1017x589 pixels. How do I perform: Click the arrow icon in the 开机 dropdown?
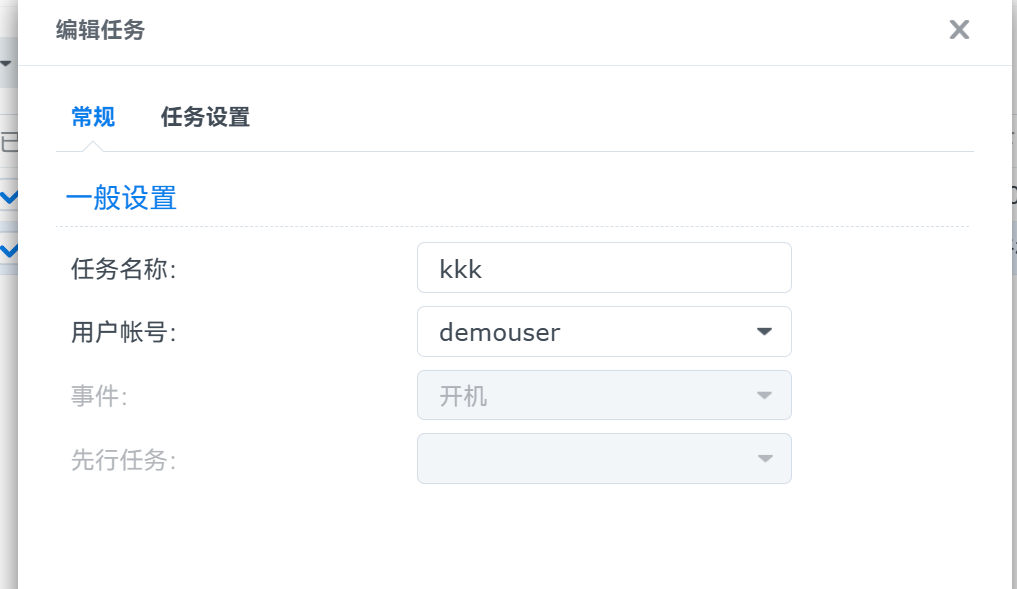coord(764,396)
